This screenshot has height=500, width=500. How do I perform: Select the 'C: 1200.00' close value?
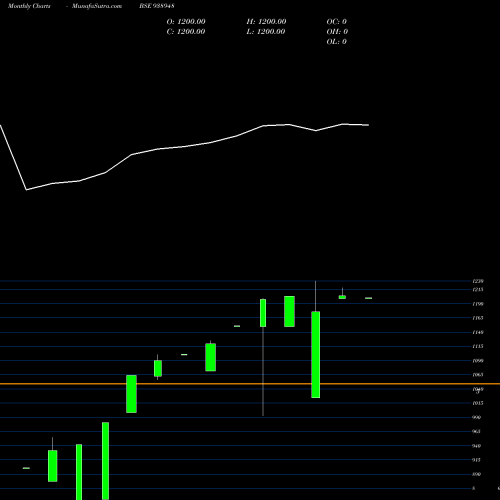coord(186,32)
